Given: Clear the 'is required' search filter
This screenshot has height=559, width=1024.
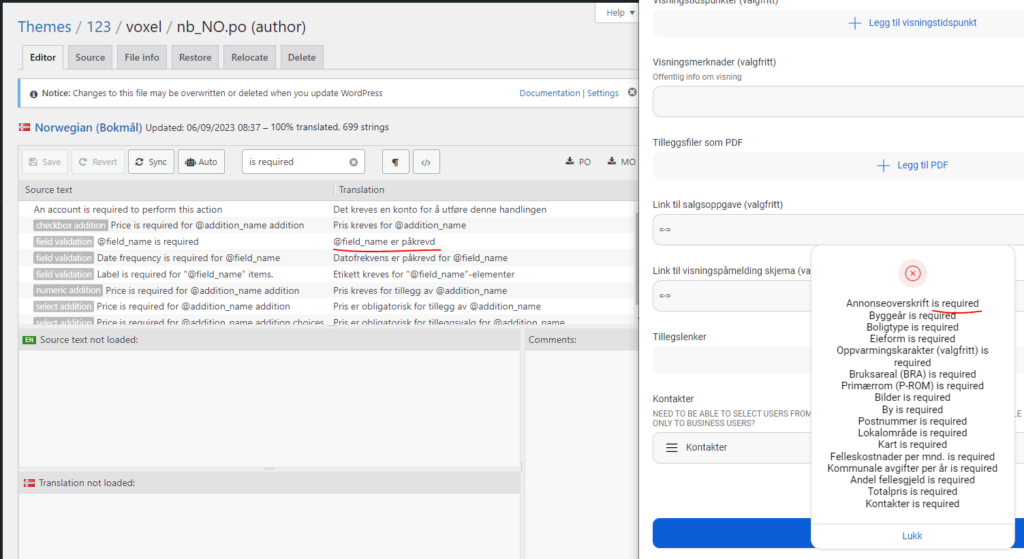Looking at the screenshot, I should (353, 162).
